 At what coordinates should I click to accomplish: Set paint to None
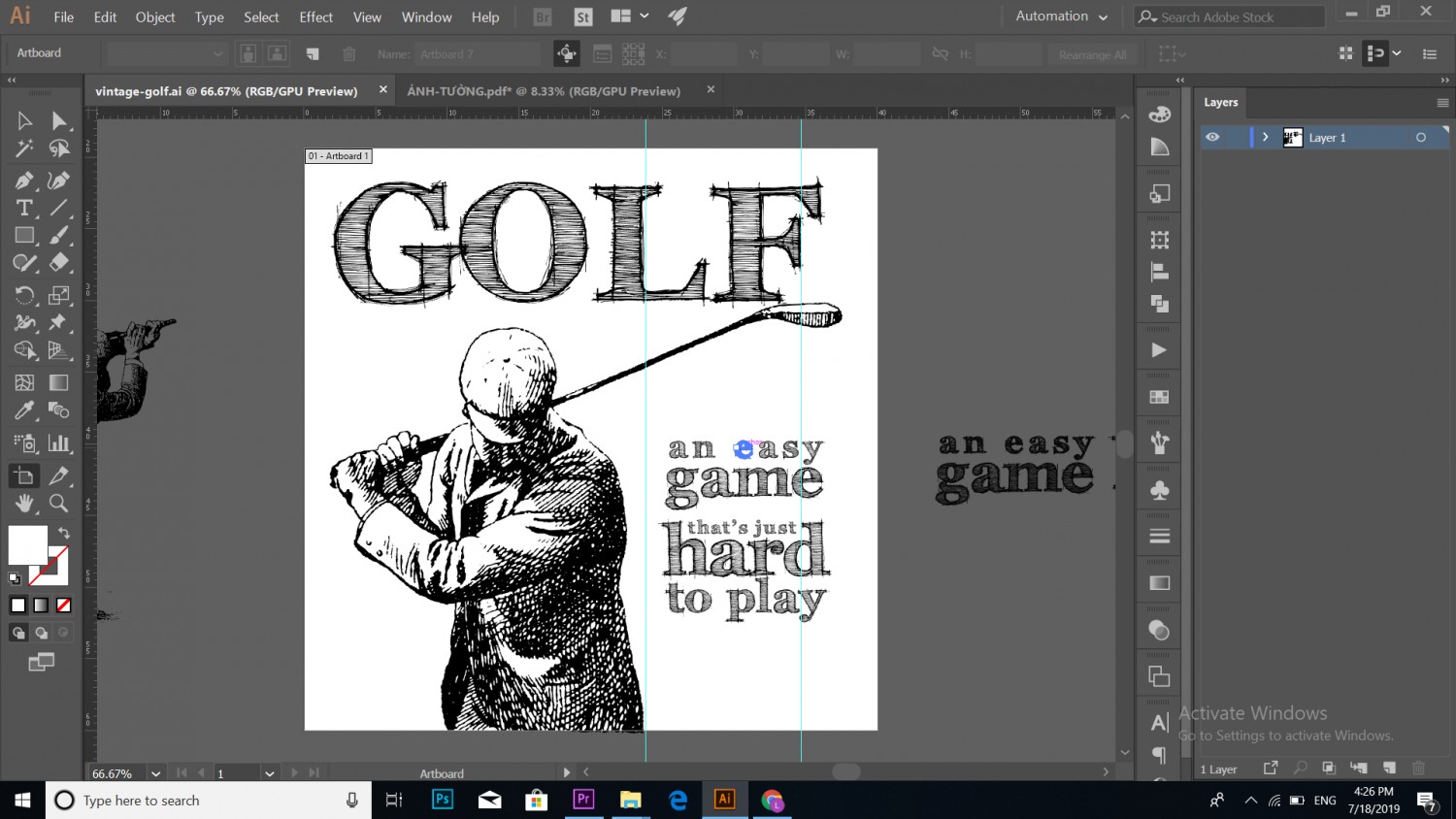click(63, 606)
